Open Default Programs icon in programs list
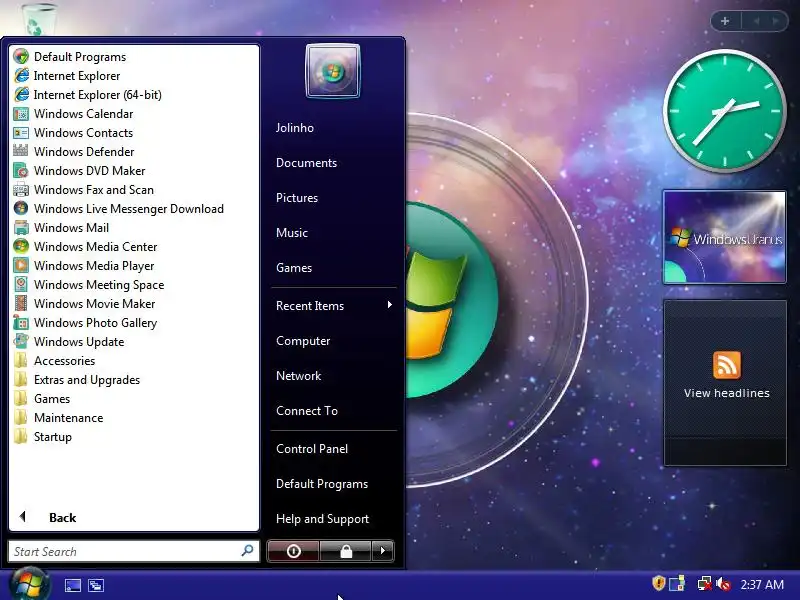The height and width of the screenshot is (600, 800). (x=21, y=57)
